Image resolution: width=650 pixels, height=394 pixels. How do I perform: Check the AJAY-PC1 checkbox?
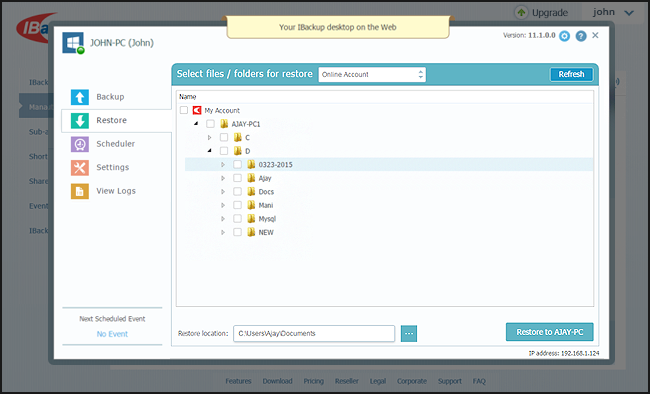coord(211,124)
